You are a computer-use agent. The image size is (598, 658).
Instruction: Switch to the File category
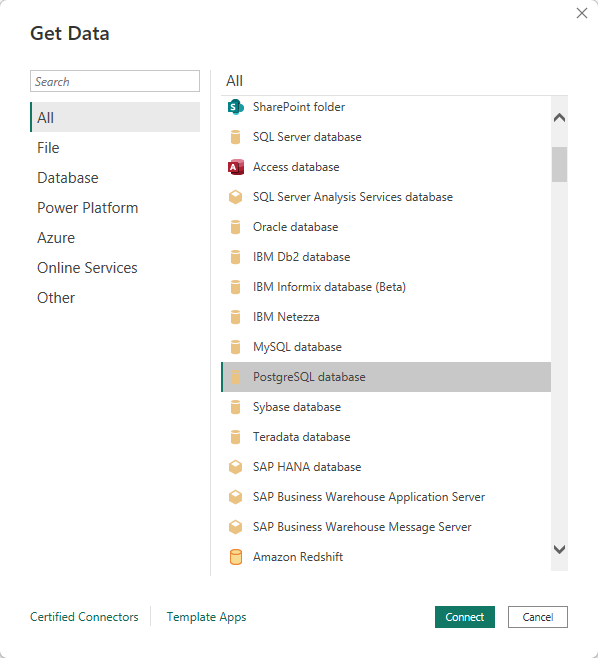(x=115, y=148)
